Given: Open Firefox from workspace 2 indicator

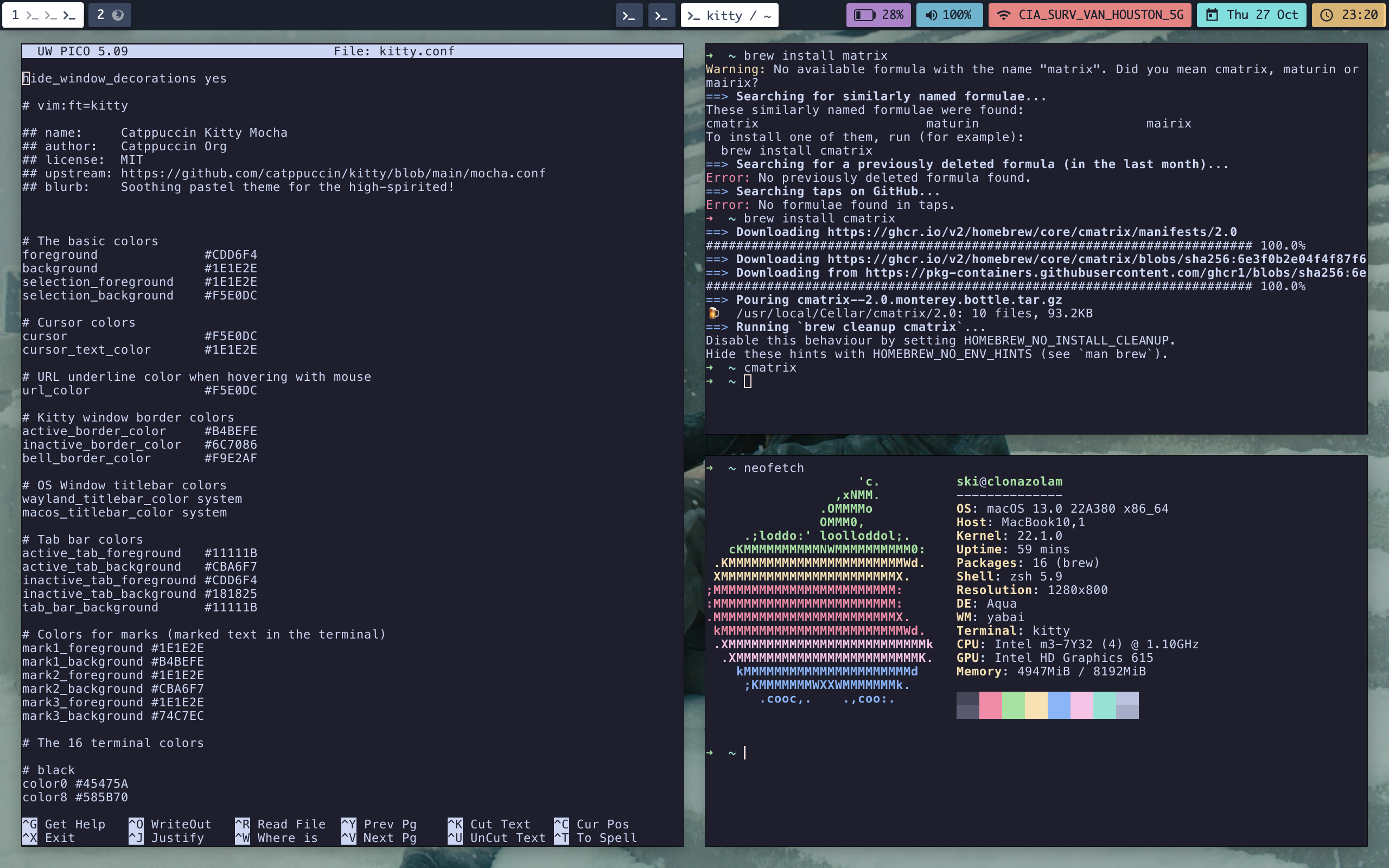Looking at the screenshot, I should point(119,15).
